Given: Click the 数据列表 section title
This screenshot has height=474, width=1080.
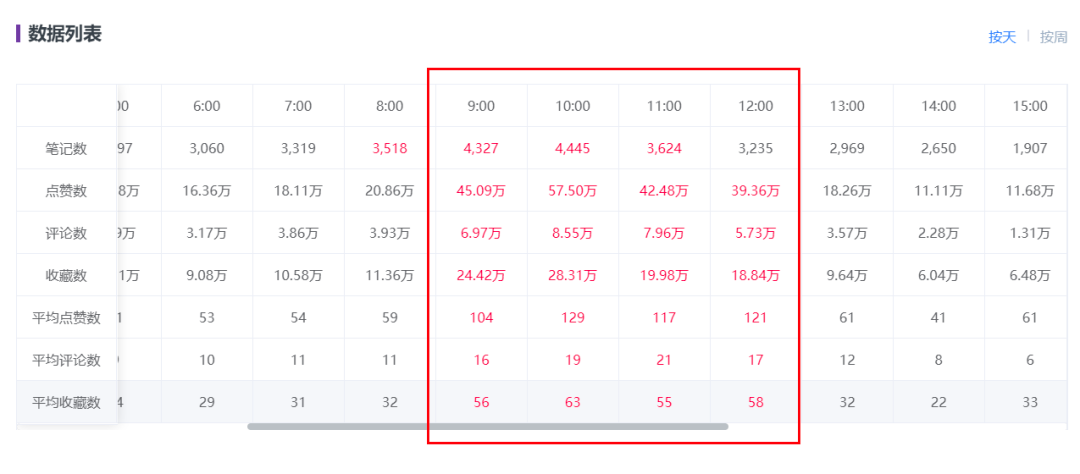Looking at the screenshot, I should click(x=64, y=34).
